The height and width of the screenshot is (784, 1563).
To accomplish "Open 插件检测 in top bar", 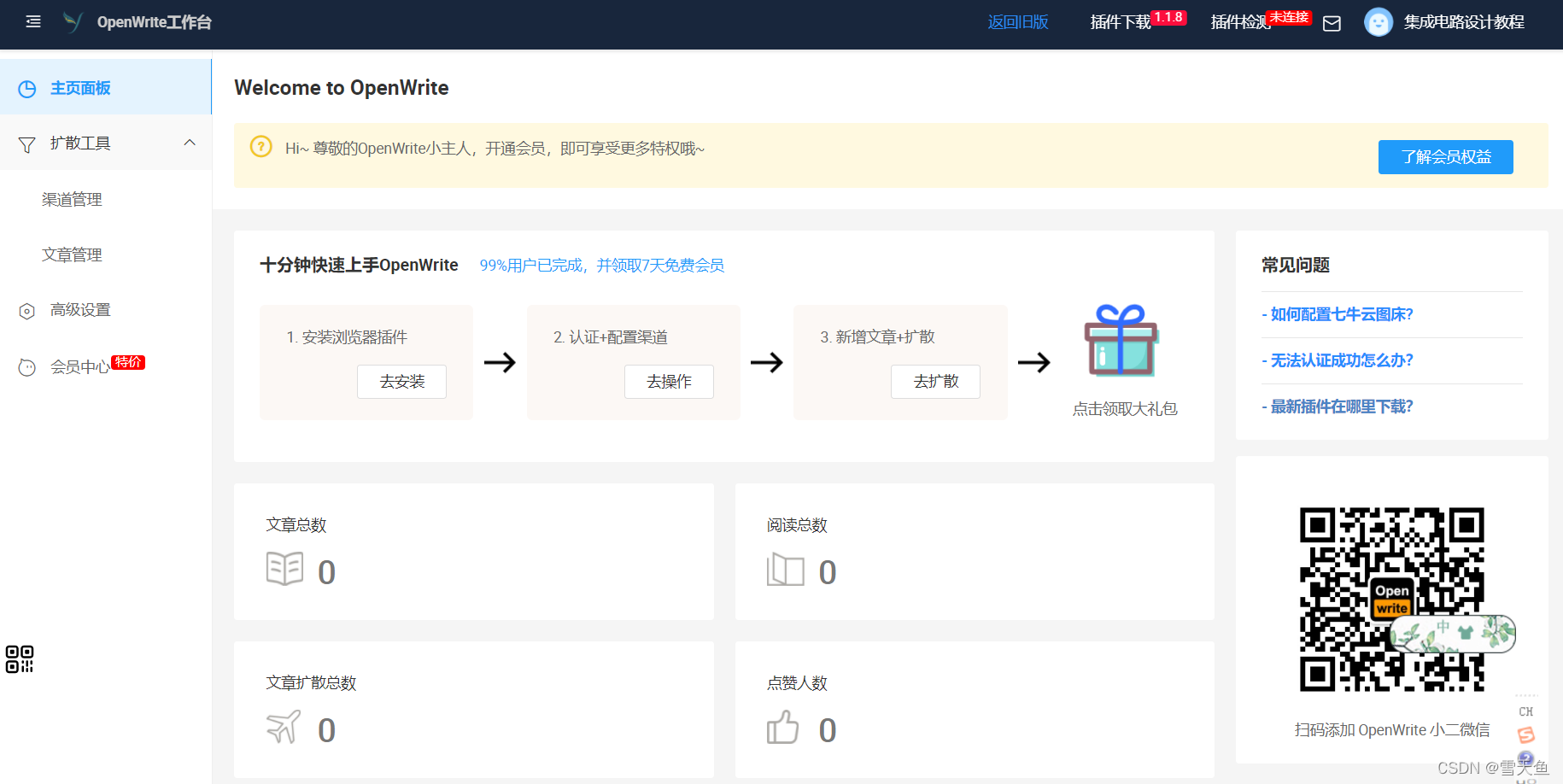I will [x=1240, y=22].
